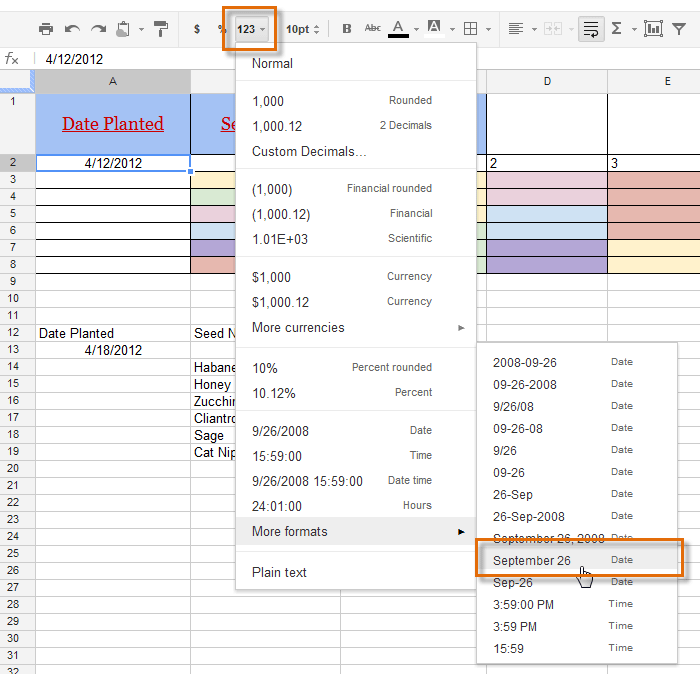Image resolution: width=700 pixels, height=674 pixels.
Task: Click the Print icon
Action: click(x=46, y=29)
